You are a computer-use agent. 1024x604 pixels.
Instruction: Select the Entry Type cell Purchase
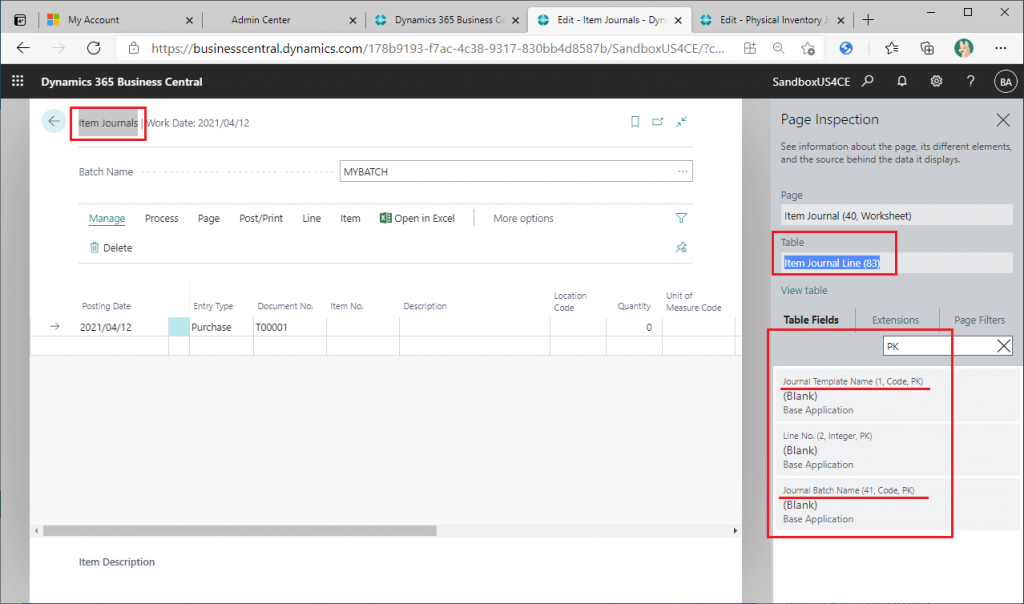[x=221, y=327]
